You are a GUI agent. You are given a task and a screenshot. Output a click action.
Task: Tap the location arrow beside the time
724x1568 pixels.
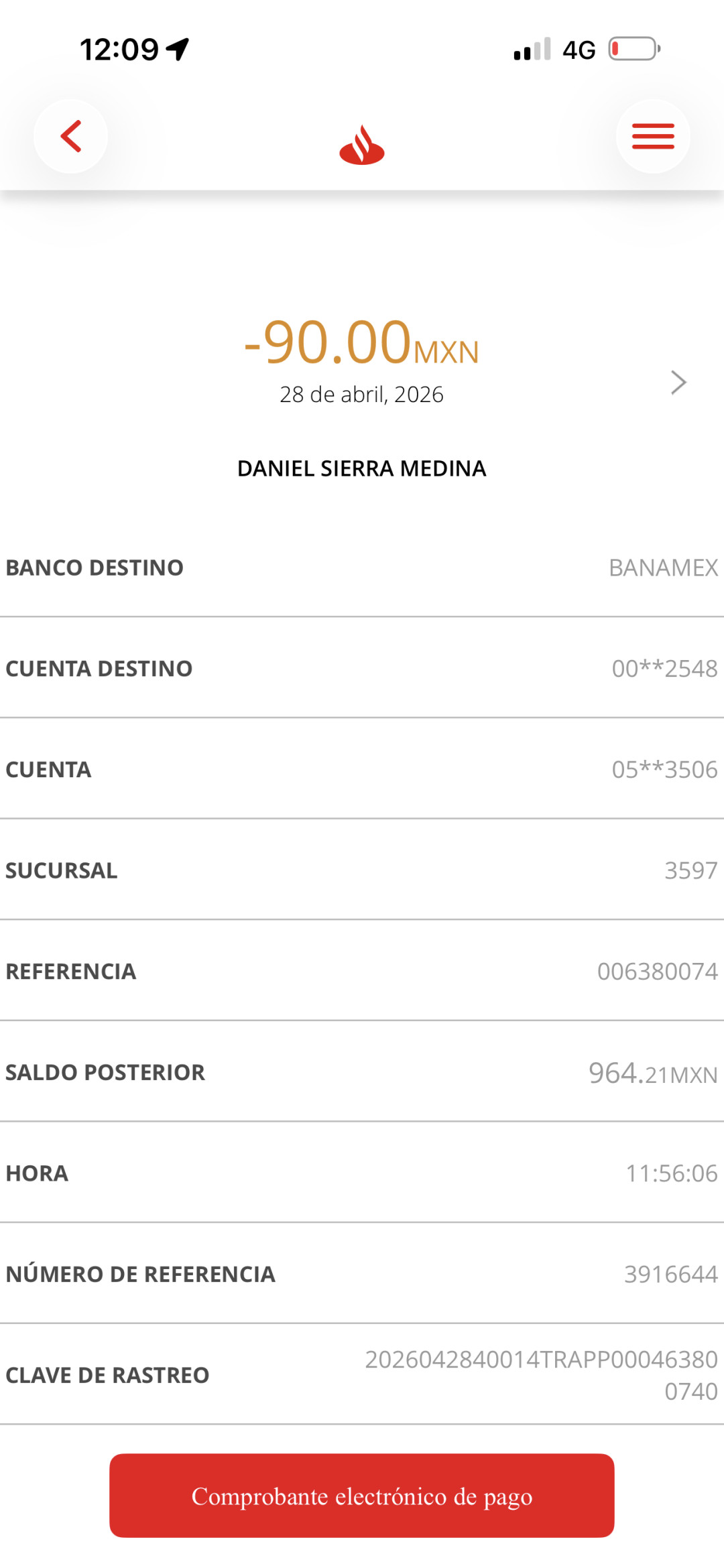click(178, 49)
